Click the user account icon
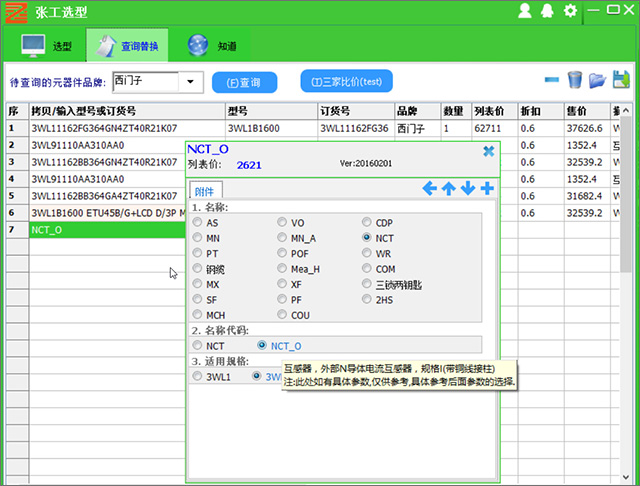This screenshot has width=640, height=486. [525, 11]
